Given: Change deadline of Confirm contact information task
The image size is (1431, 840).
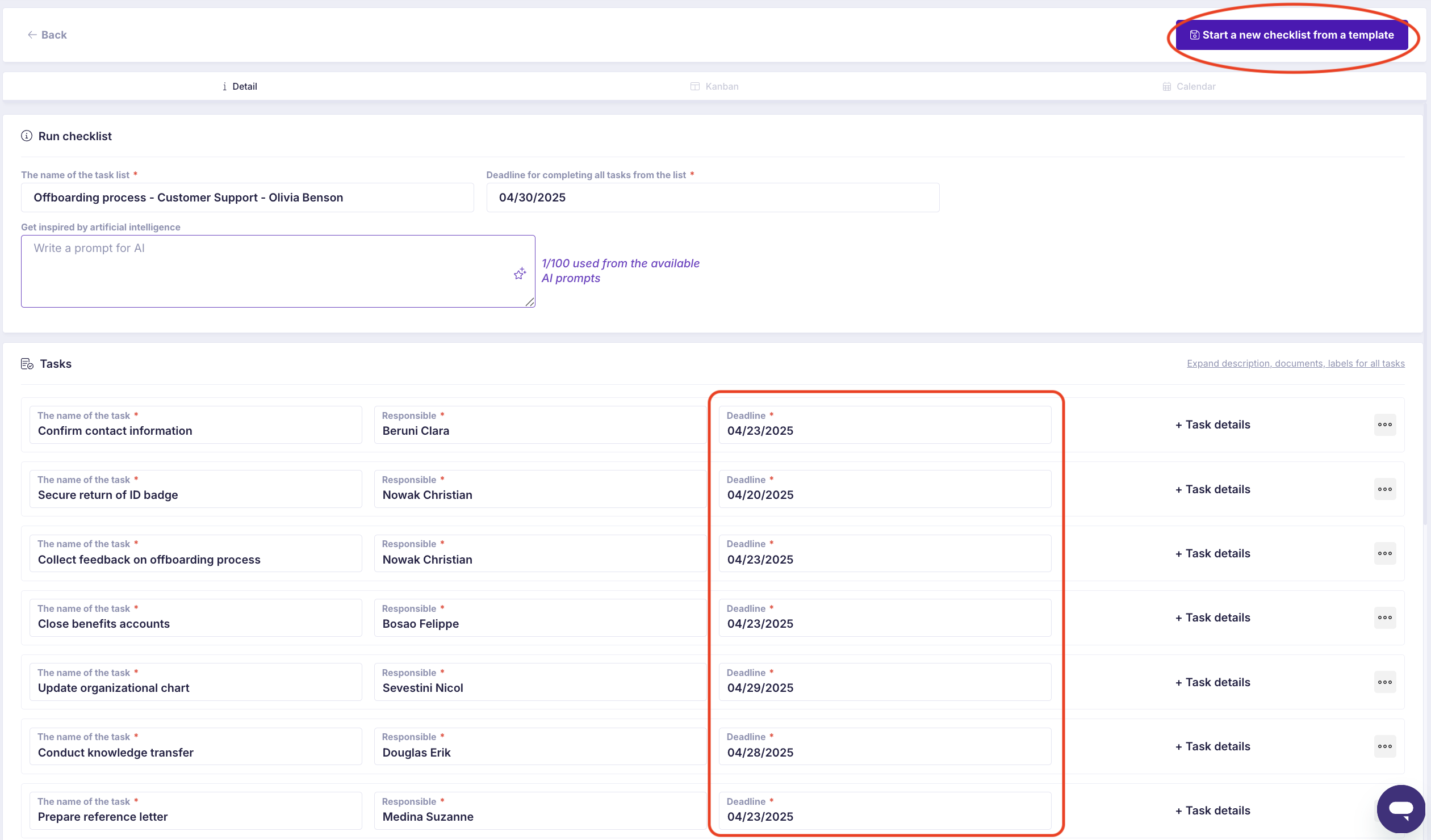Looking at the screenshot, I should click(x=885, y=425).
